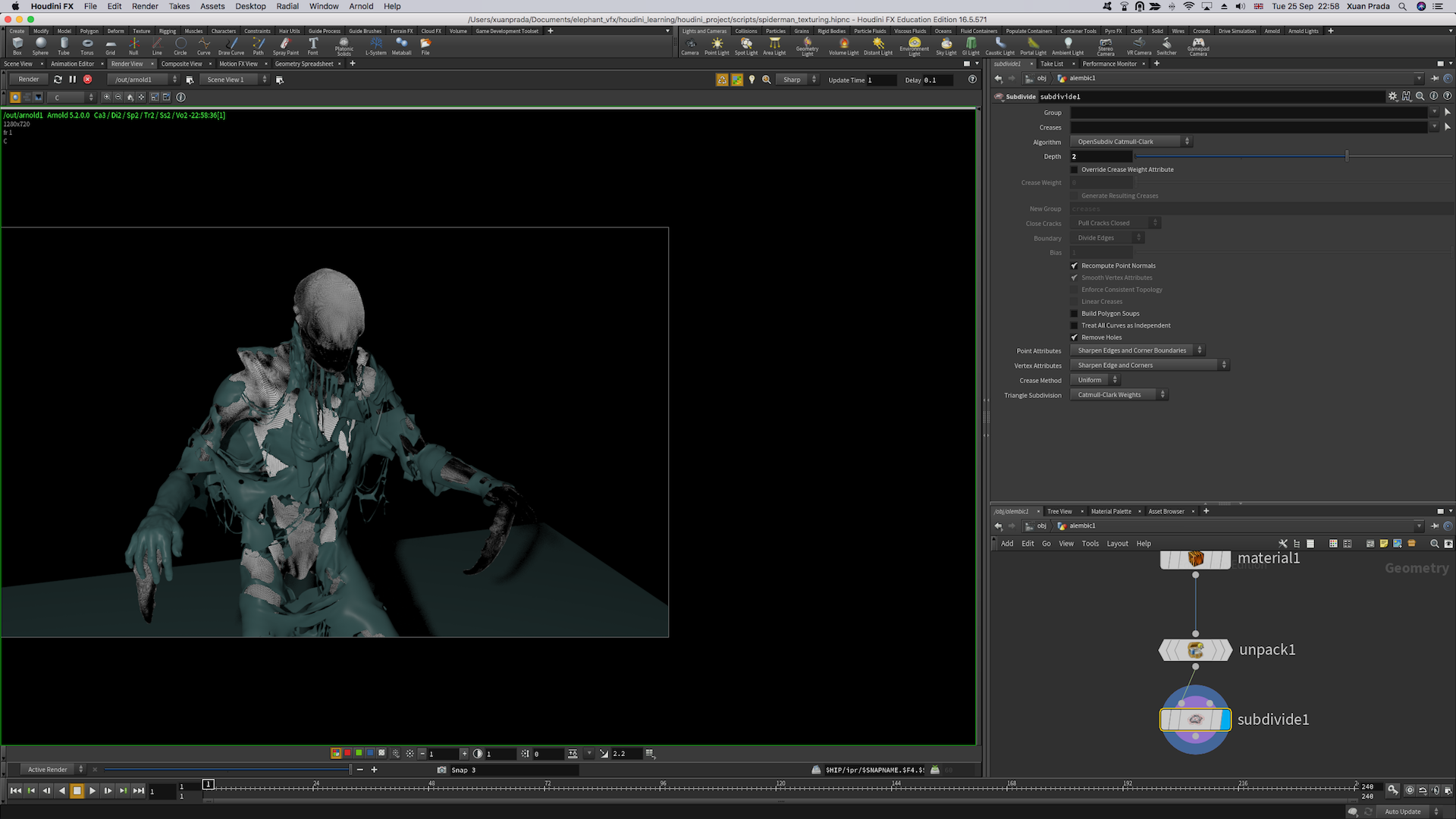This screenshot has height=819, width=1456.
Task: Click the Auto Update button
Action: [1403, 811]
